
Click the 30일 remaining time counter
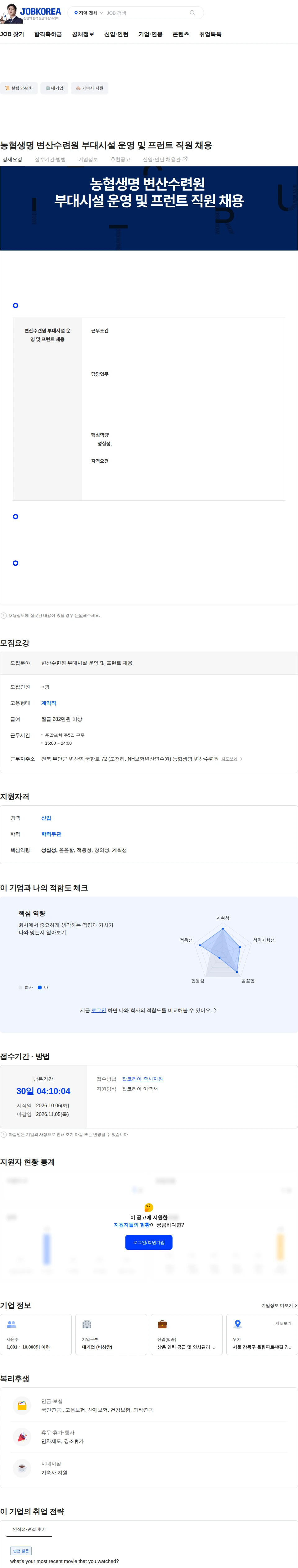43,1091
